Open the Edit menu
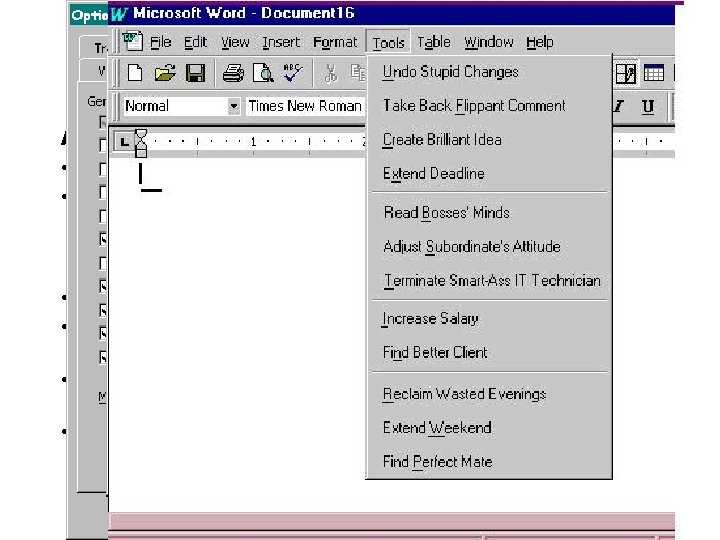 [195, 42]
